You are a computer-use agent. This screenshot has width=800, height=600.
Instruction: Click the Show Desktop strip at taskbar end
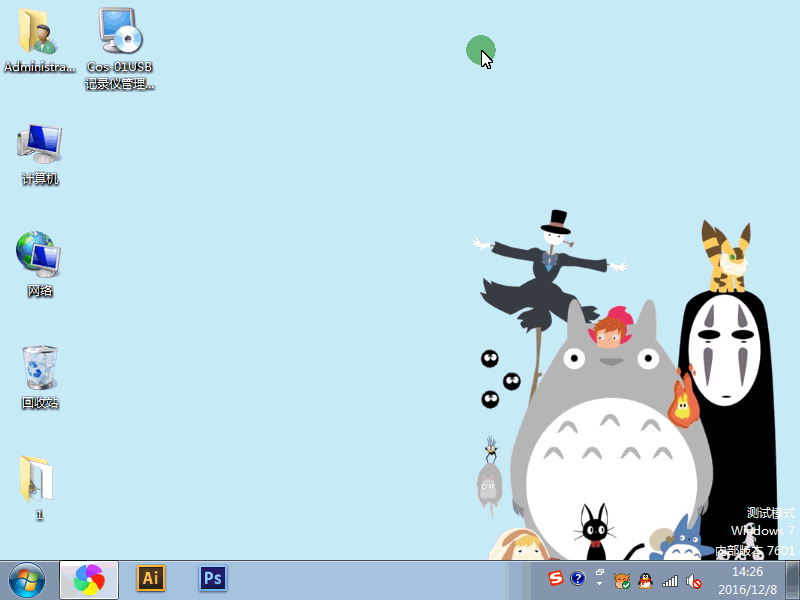(792, 581)
